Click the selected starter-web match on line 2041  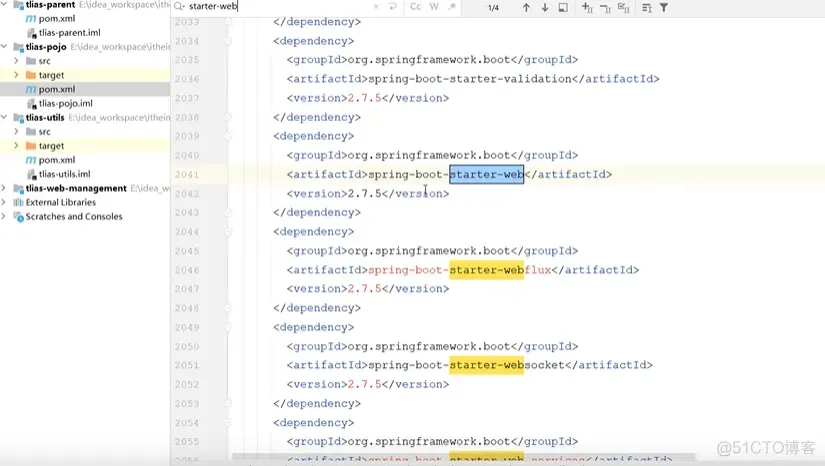486,175
